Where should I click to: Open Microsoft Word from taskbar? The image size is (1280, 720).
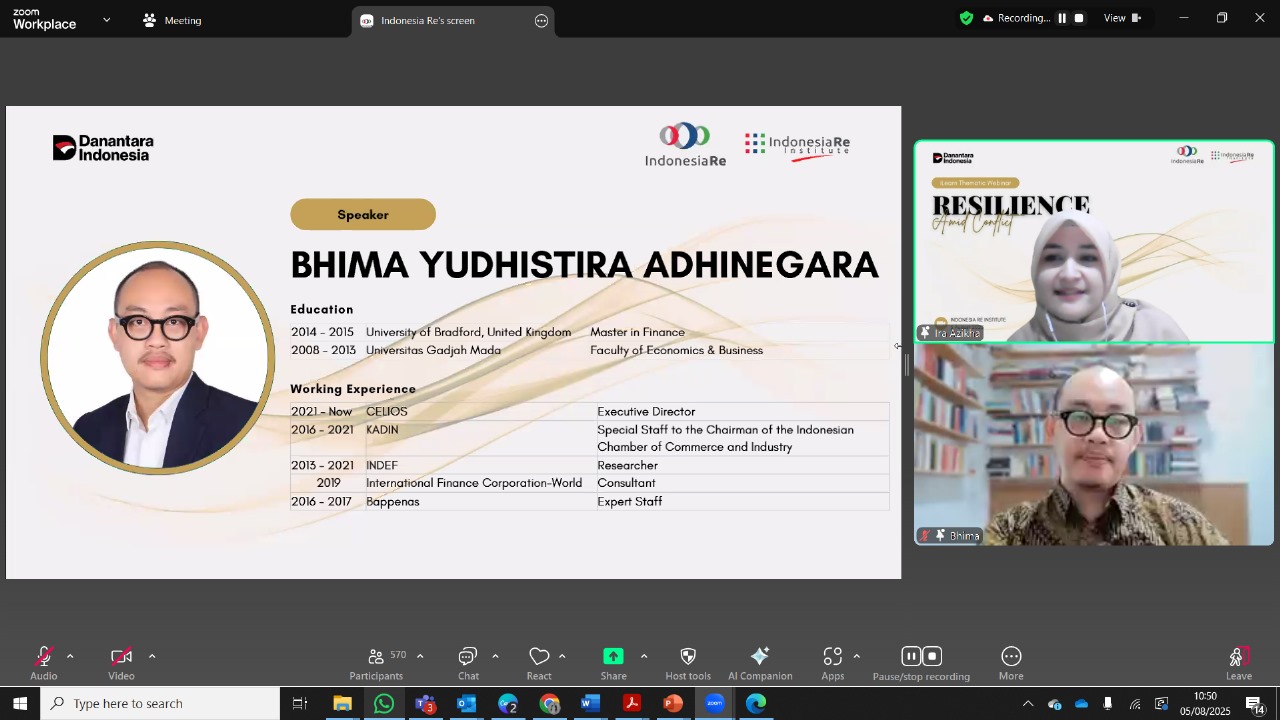(590, 703)
